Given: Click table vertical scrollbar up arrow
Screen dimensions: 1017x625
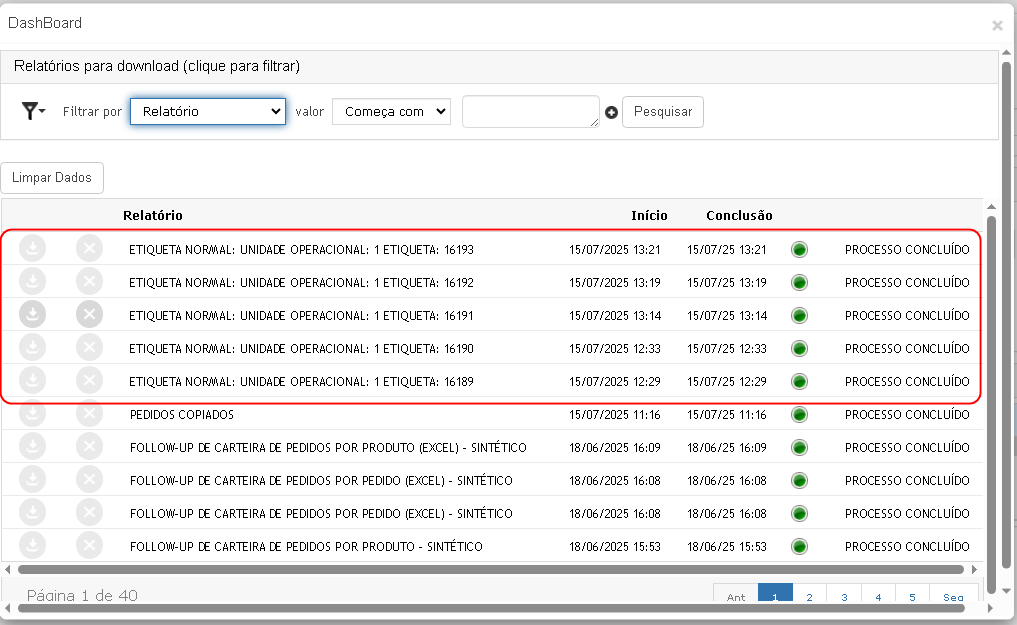Looking at the screenshot, I should click(991, 207).
